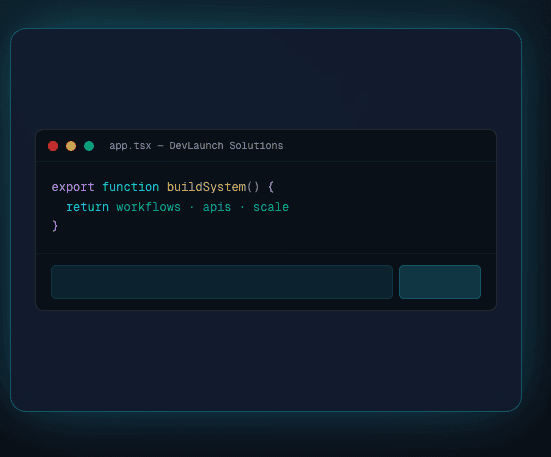Focus the wide empty input field
Viewport: 551px width, 457px height.
point(222,282)
